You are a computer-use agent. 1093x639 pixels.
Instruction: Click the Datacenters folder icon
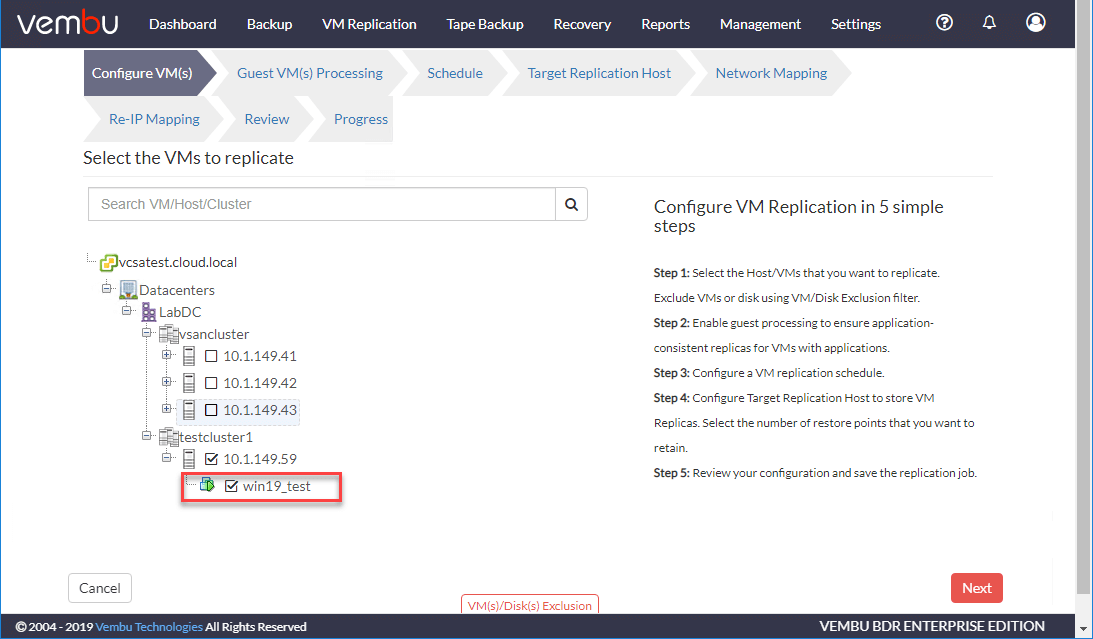[x=128, y=290]
